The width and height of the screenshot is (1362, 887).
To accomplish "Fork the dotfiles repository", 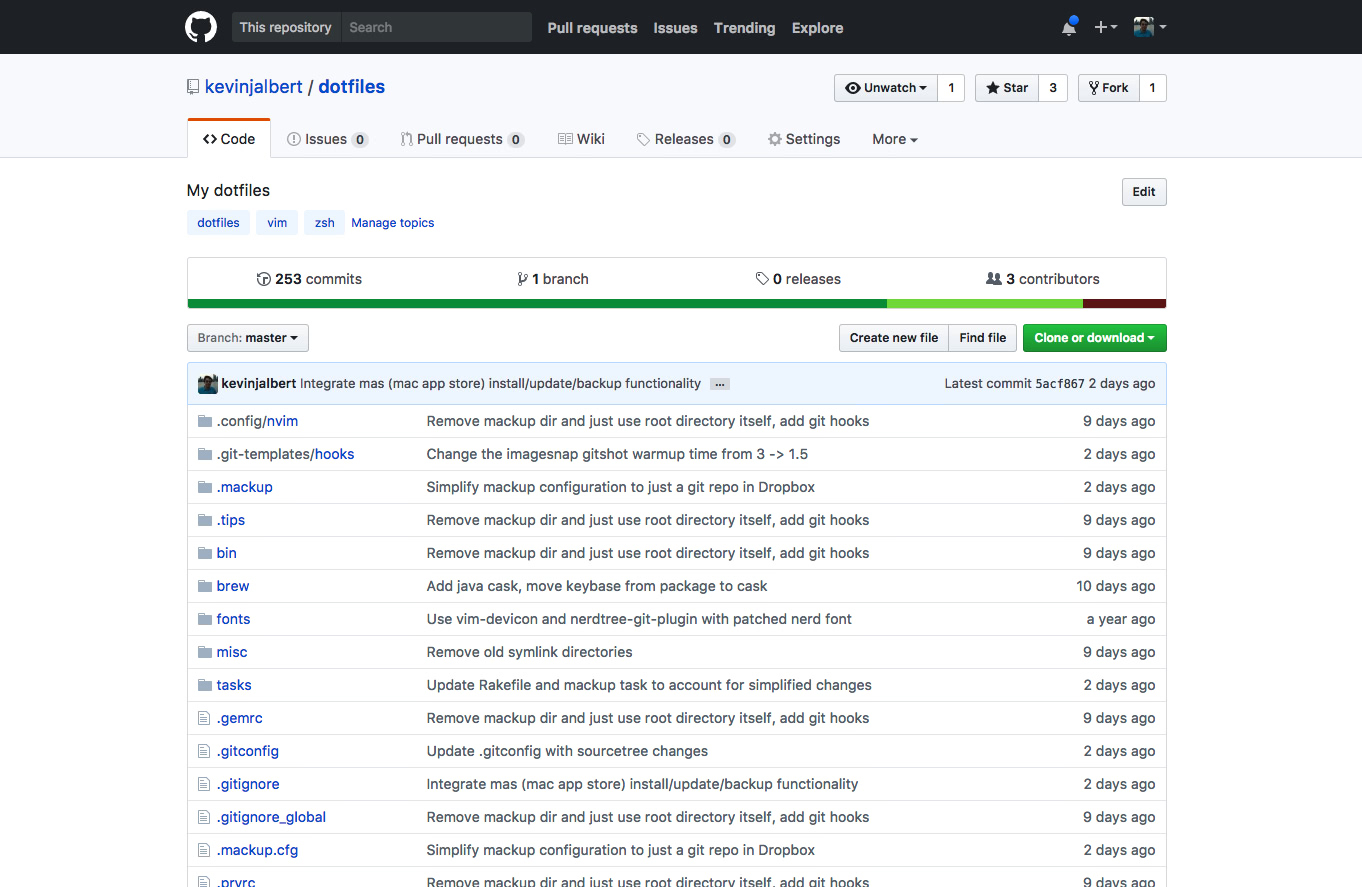I will 1108,88.
